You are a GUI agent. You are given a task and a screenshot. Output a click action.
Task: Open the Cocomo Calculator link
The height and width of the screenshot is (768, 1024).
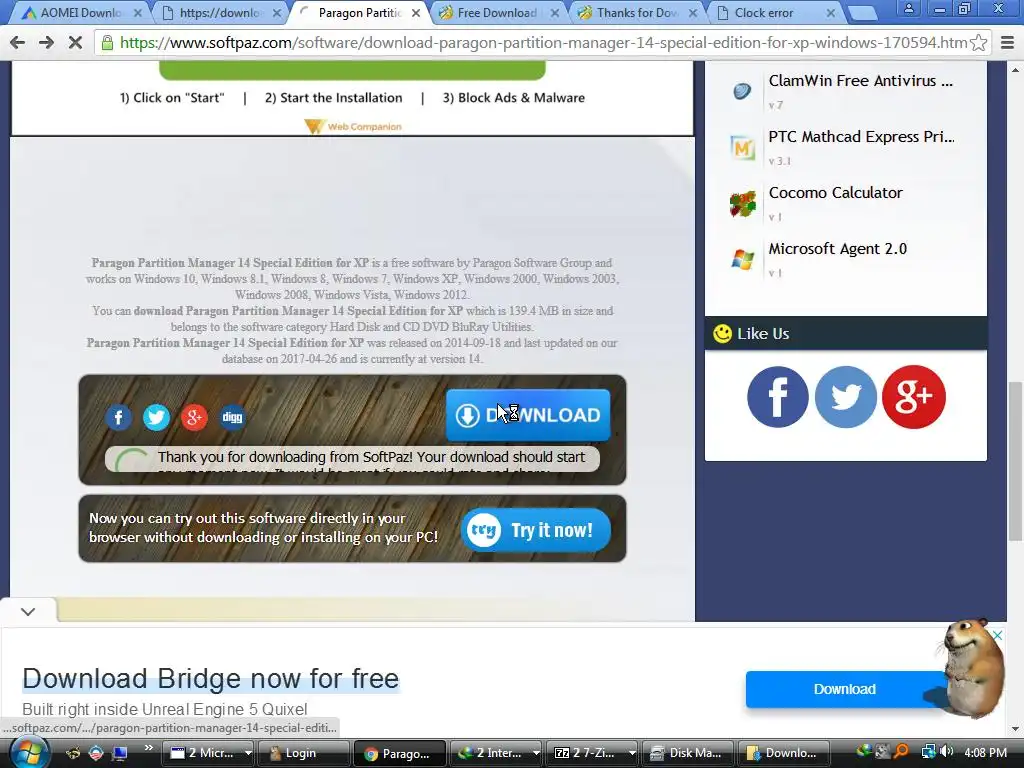tap(835, 193)
